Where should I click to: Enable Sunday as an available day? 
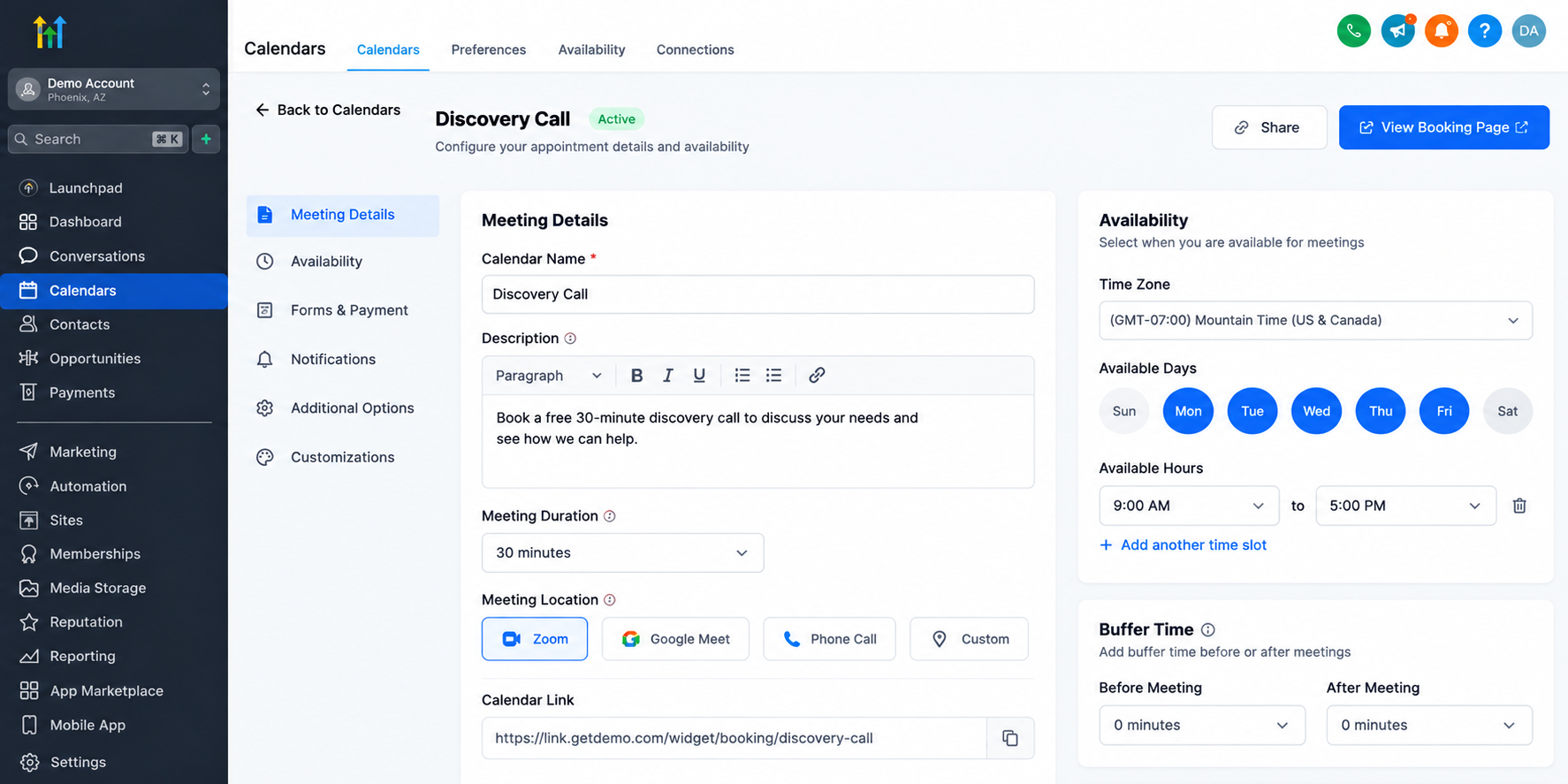(x=1124, y=411)
